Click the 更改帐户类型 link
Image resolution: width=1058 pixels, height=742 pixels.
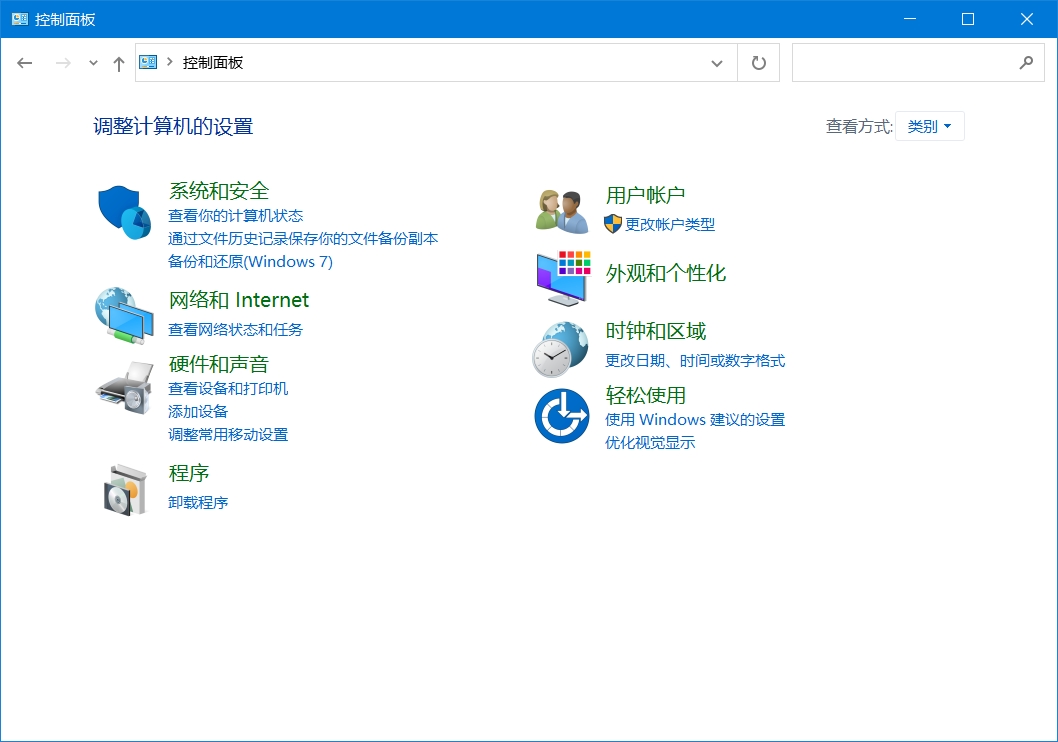(x=670, y=225)
